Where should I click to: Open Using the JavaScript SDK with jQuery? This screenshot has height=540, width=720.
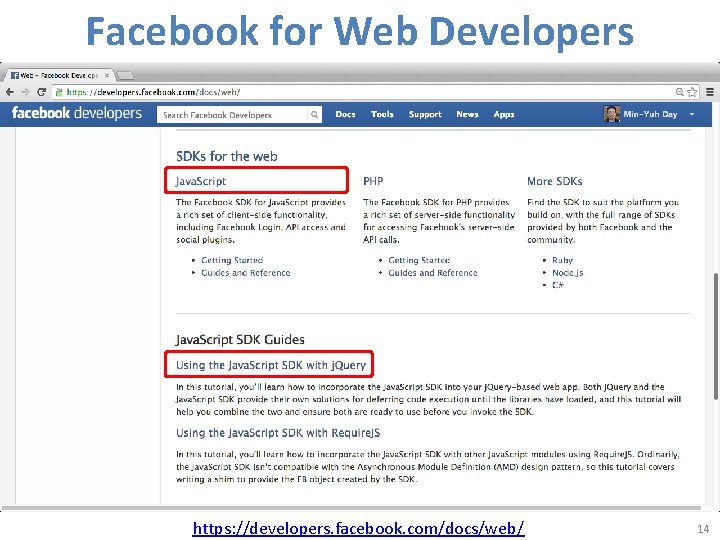tap(271, 365)
